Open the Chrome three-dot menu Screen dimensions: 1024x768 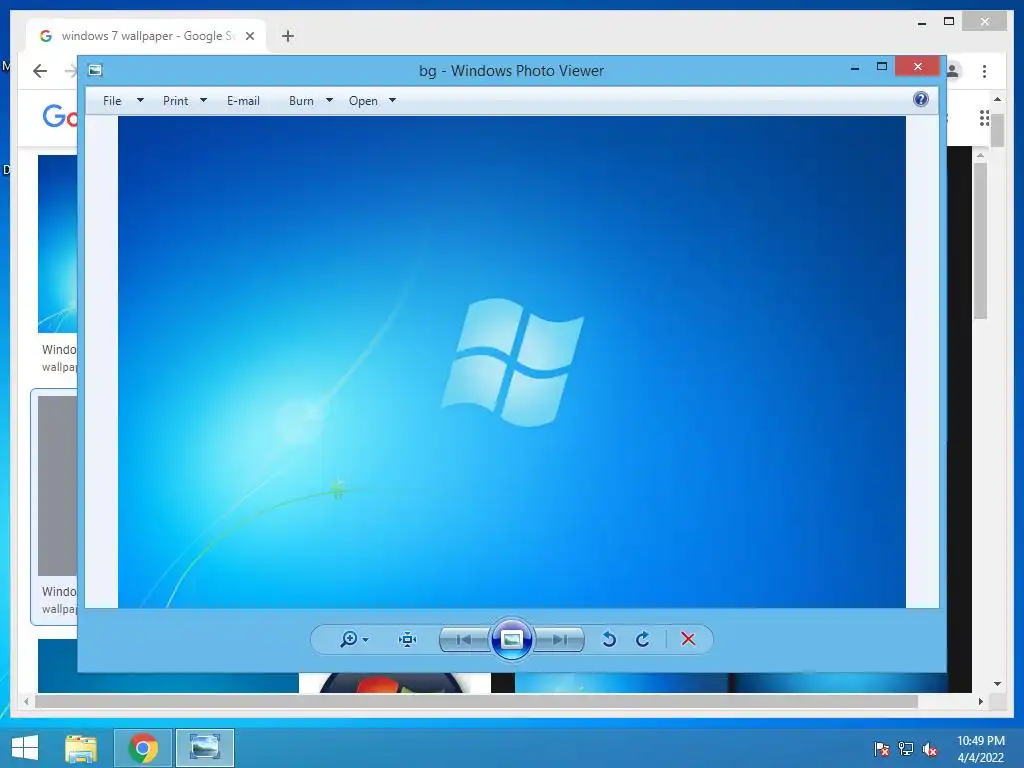[984, 71]
